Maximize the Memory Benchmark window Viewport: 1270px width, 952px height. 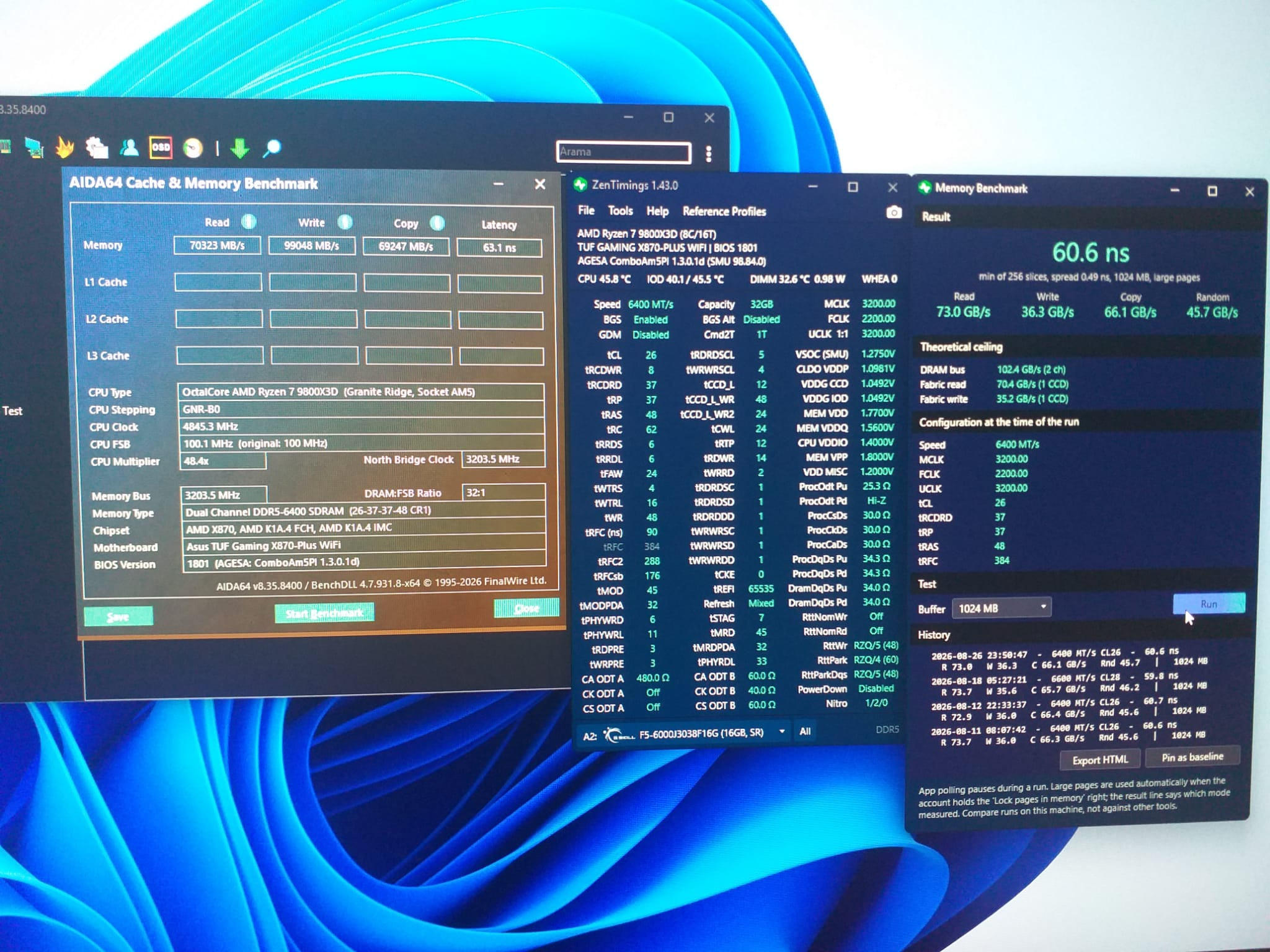tap(1212, 191)
